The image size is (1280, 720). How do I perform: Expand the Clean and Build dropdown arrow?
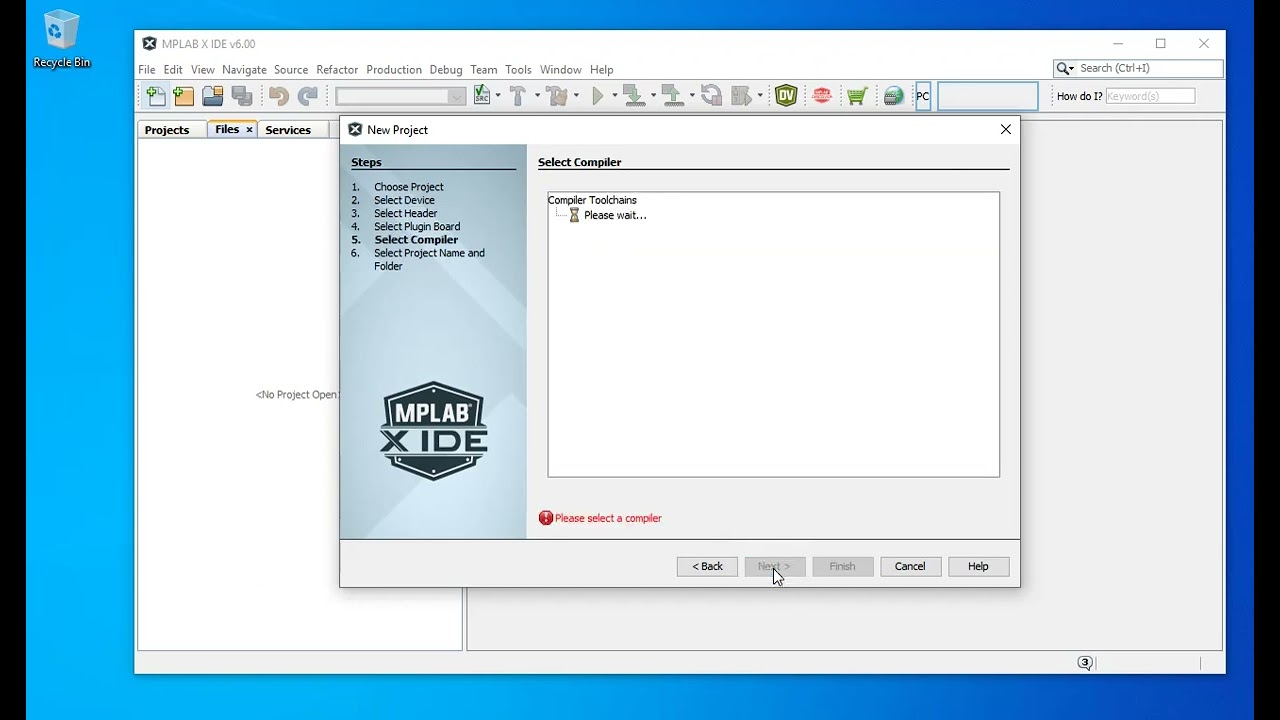[576, 96]
